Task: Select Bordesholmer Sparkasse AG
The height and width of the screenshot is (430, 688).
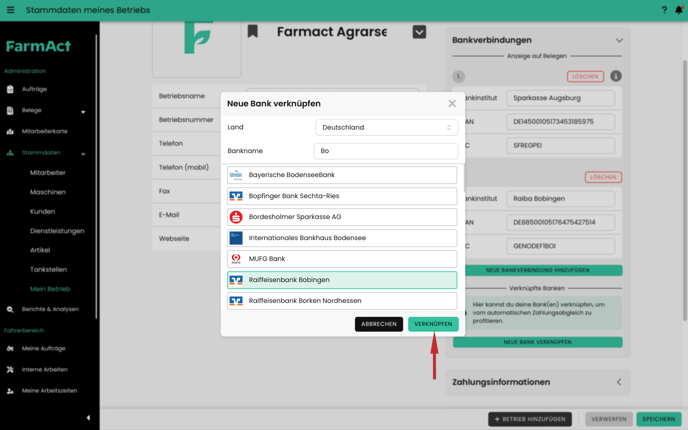Action: pyautogui.click(x=342, y=217)
